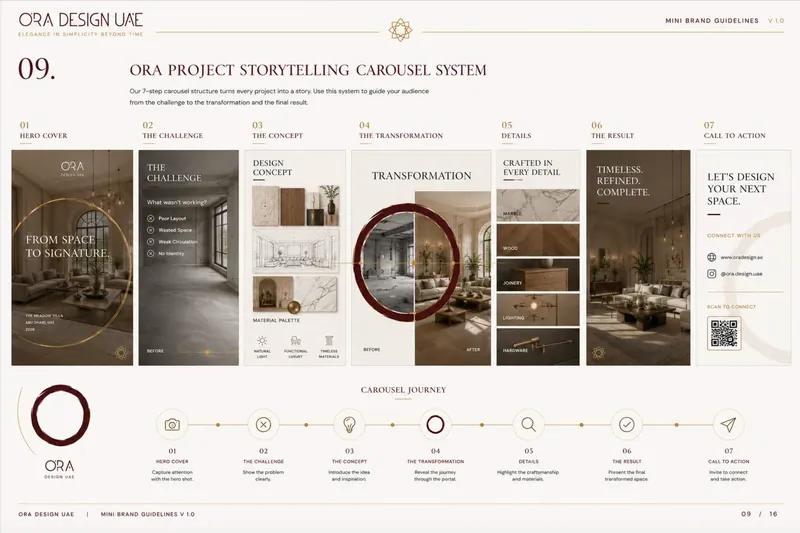This screenshot has width=800, height=533.
Task: Click the X icon beside Wasted Space
Action: click(x=151, y=230)
